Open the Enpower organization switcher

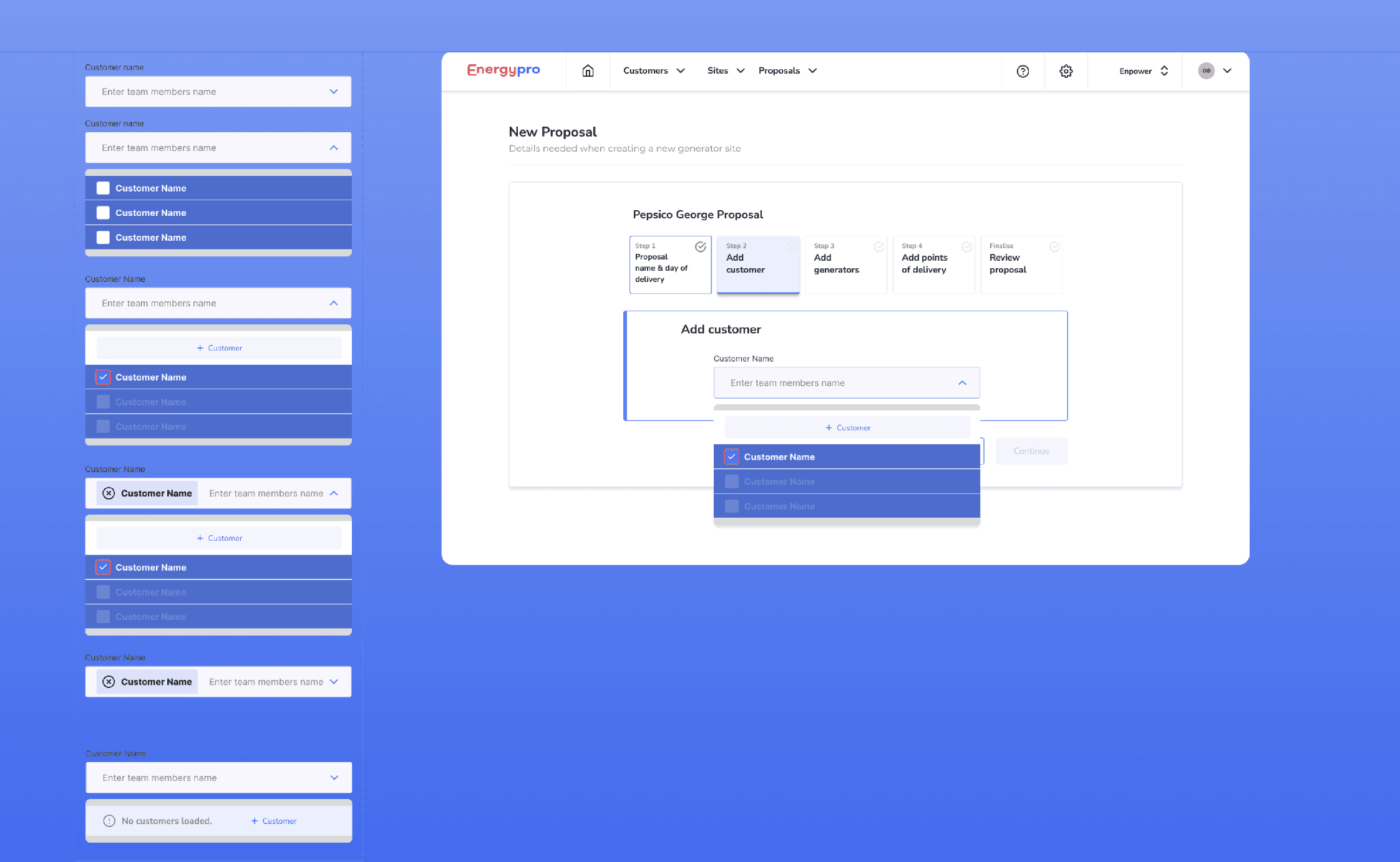[1143, 71]
